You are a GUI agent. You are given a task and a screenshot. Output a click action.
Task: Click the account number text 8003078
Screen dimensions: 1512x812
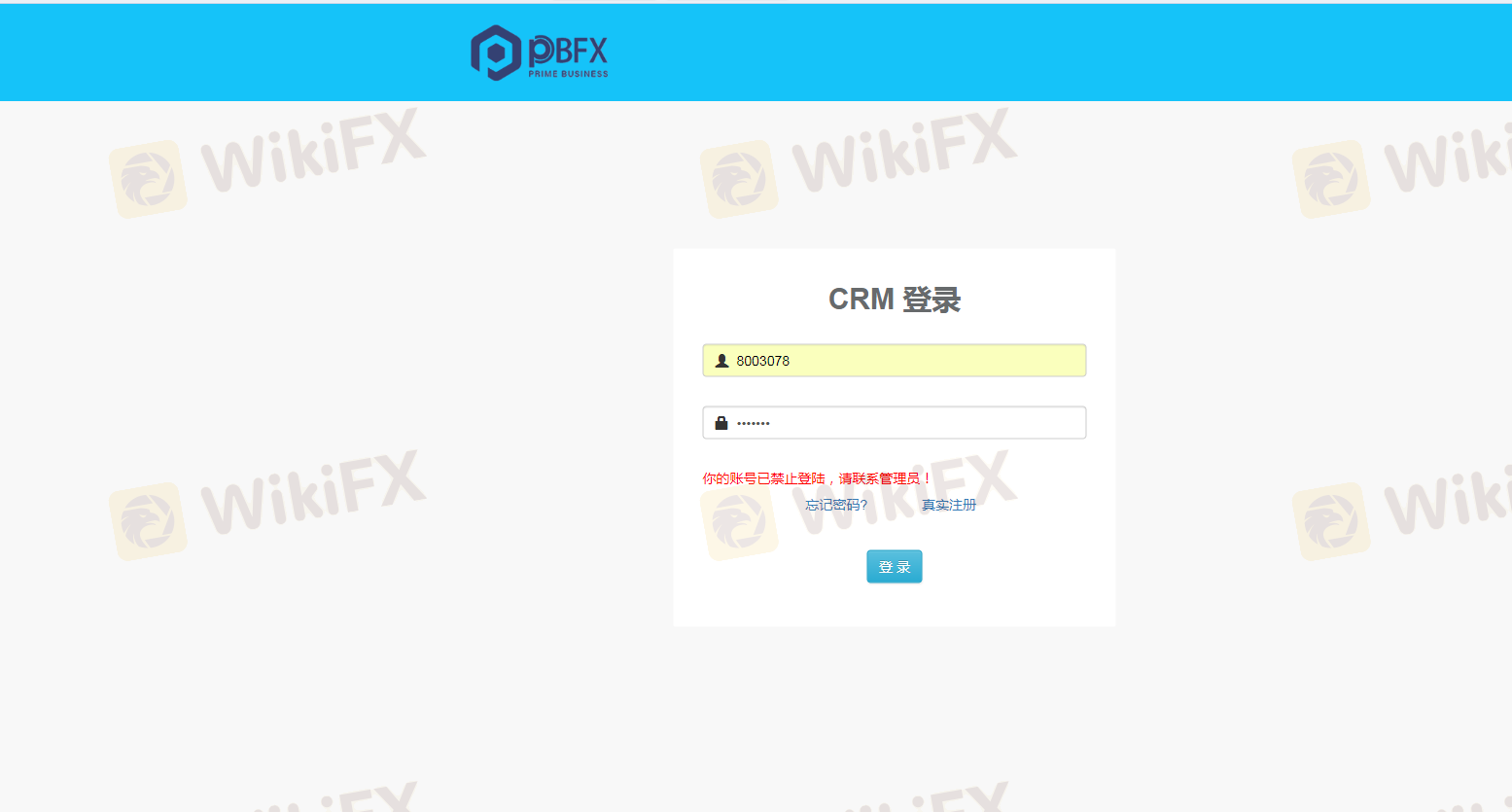[762, 361]
